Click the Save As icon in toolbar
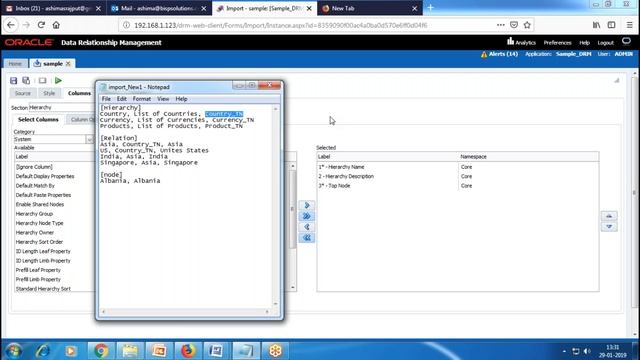Image resolution: width=640 pixels, height=360 pixels. [x=26, y=80]
